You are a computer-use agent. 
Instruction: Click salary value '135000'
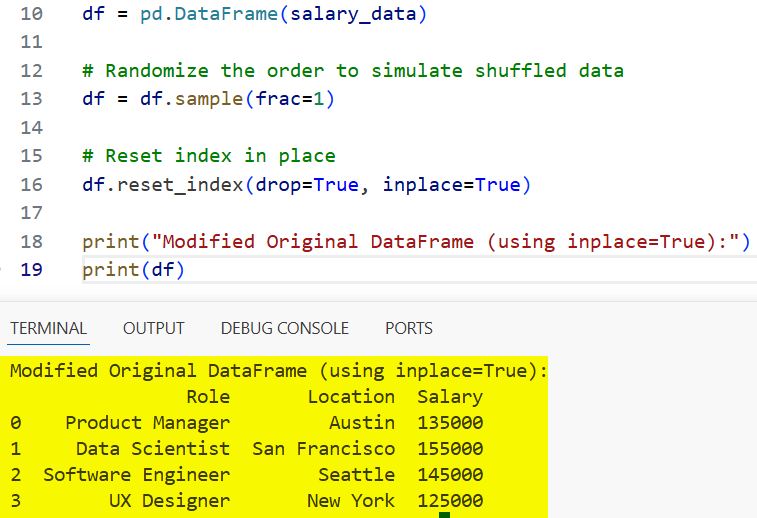click(x=450, y=423)
